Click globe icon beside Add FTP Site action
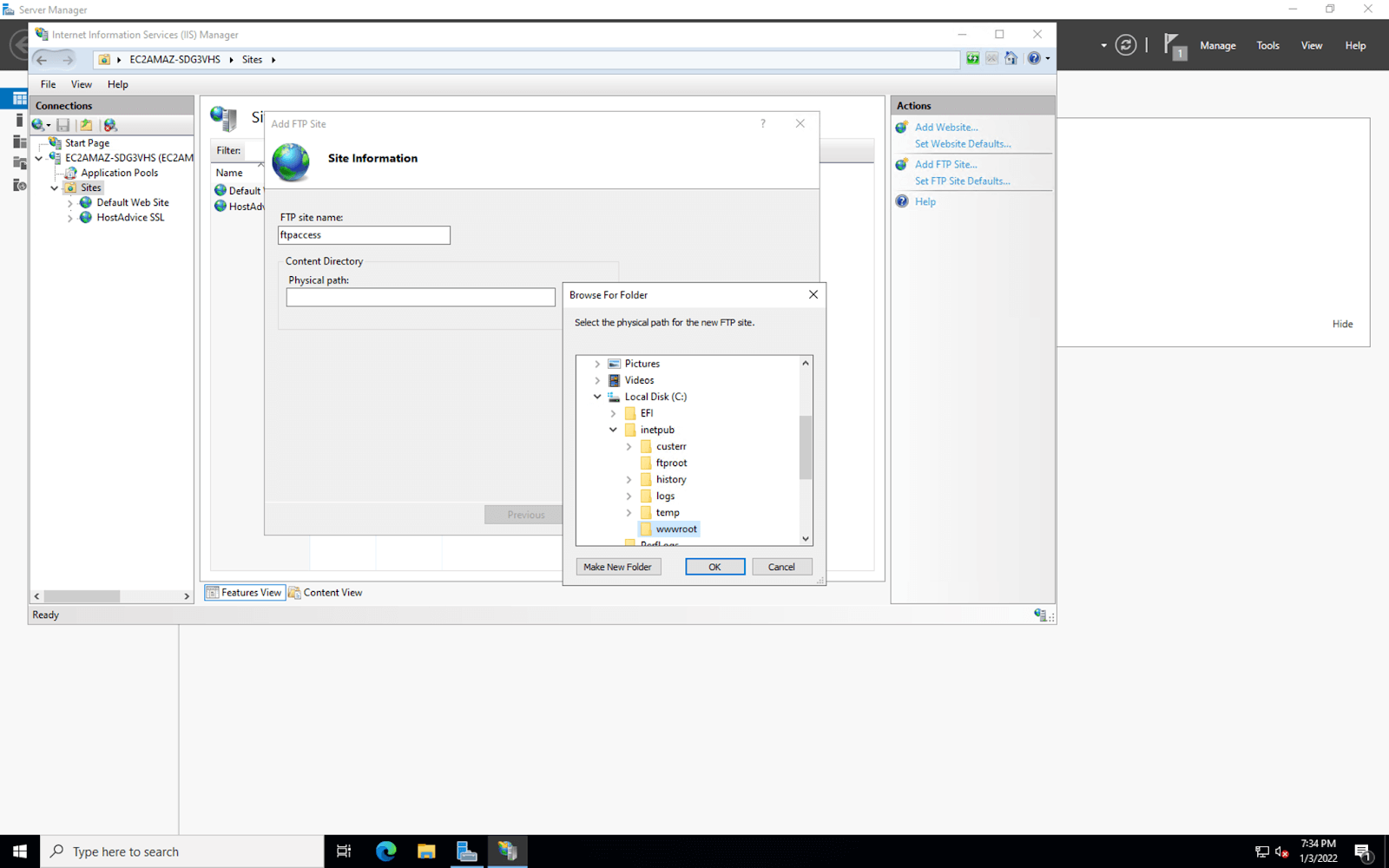The image size is (1389, 868). [902, 164]
